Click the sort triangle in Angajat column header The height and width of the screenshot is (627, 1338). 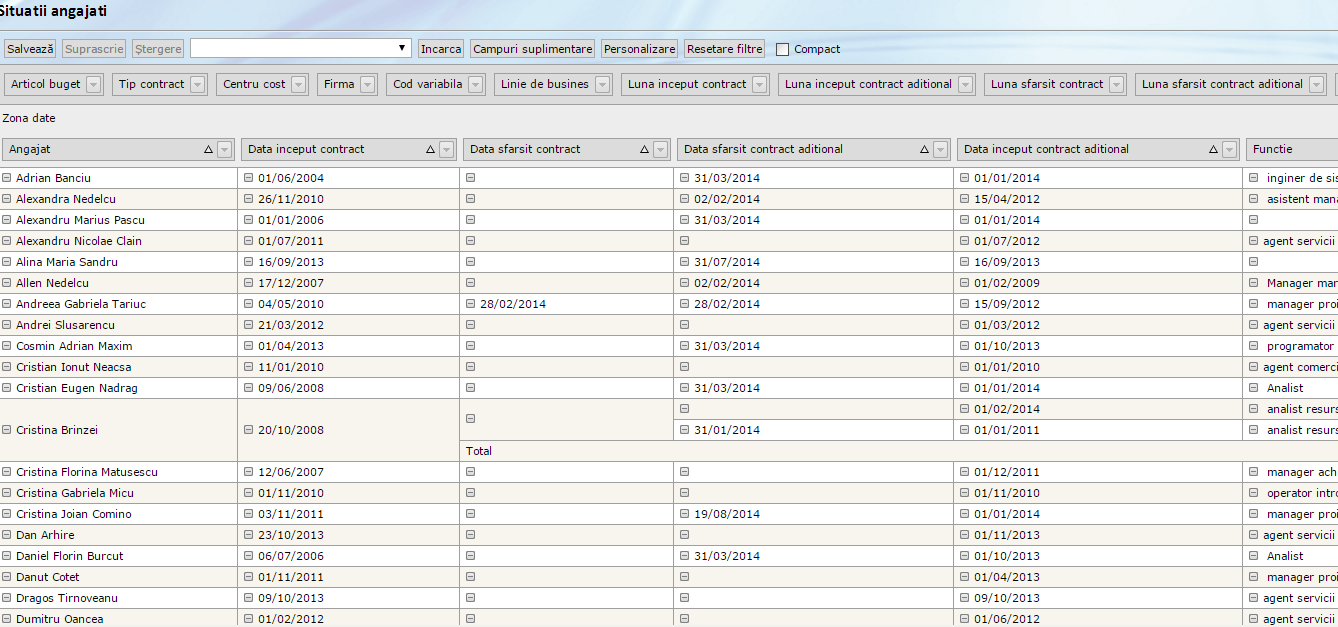coord(208,150)
